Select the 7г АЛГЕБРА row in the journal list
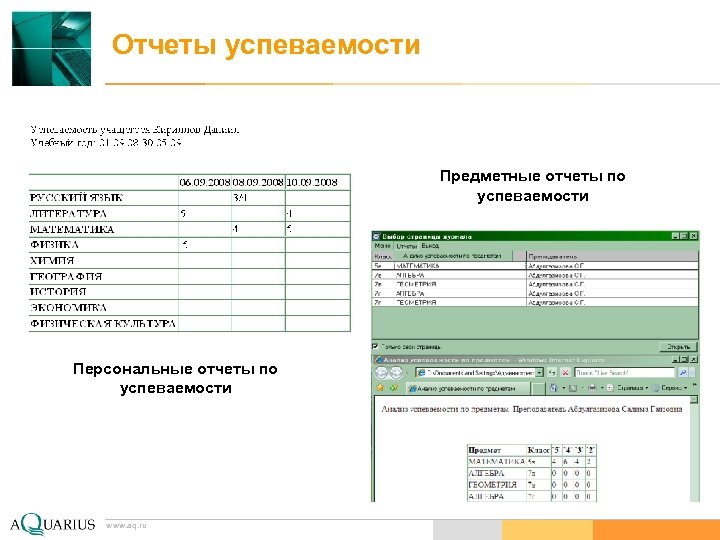 [x=535, y=293]
